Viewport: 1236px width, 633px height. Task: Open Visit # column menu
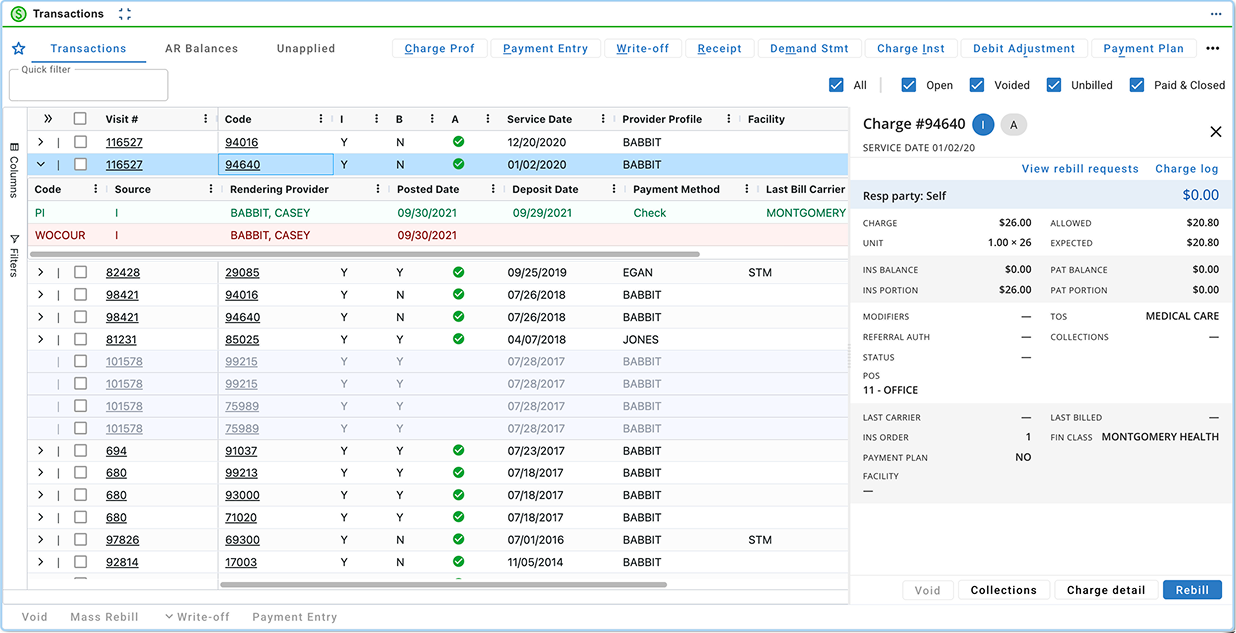pos(206,119)
